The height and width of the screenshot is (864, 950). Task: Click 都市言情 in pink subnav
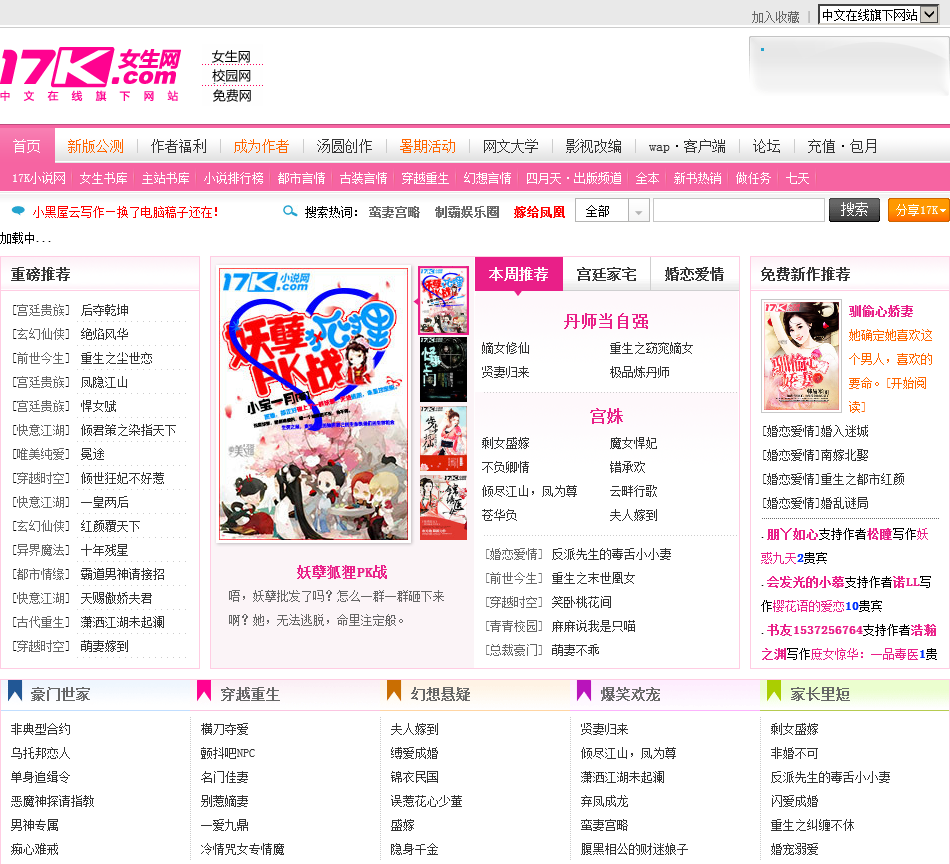302,178
